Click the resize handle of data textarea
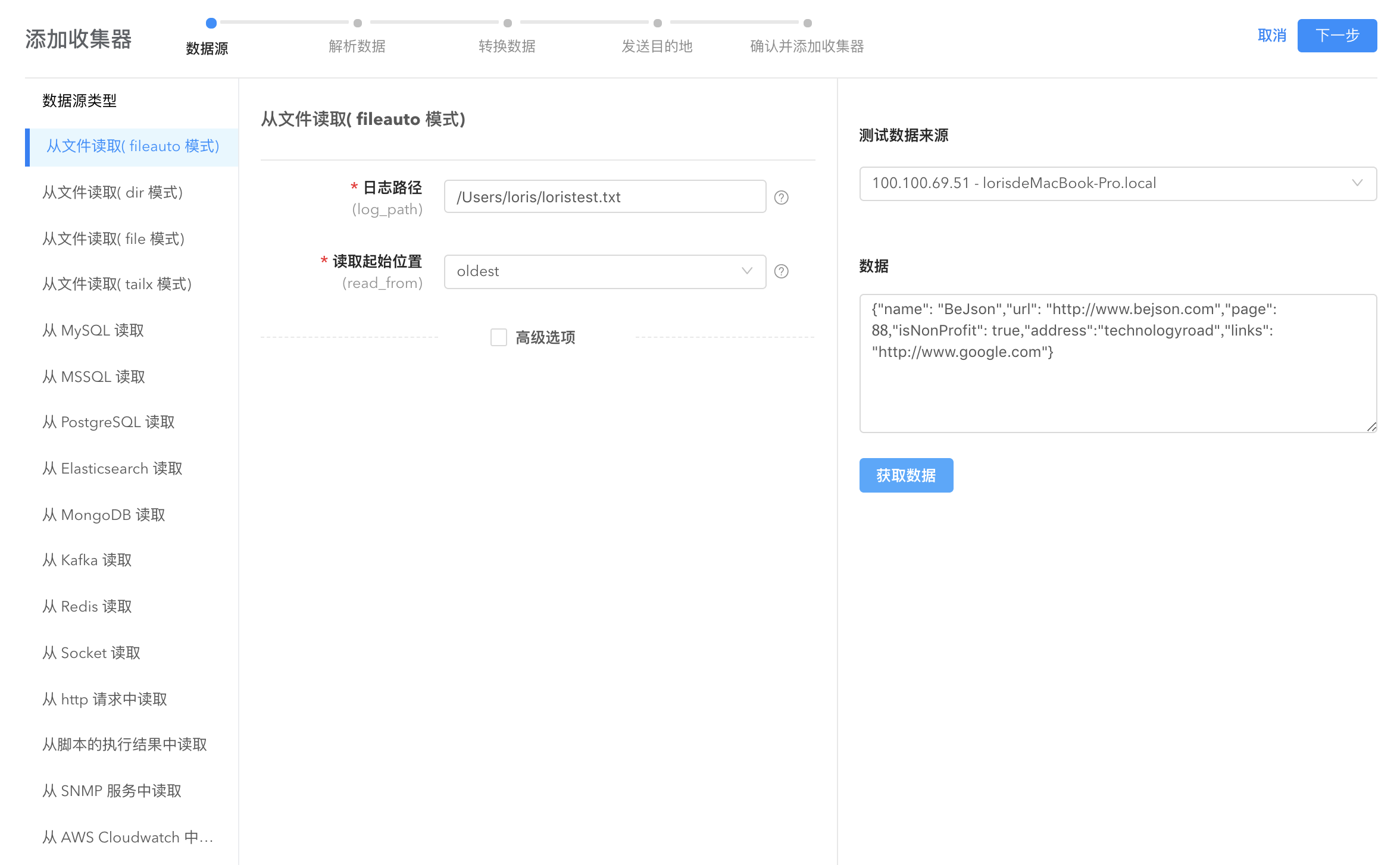1400x865 pixels. point(1371,427)
